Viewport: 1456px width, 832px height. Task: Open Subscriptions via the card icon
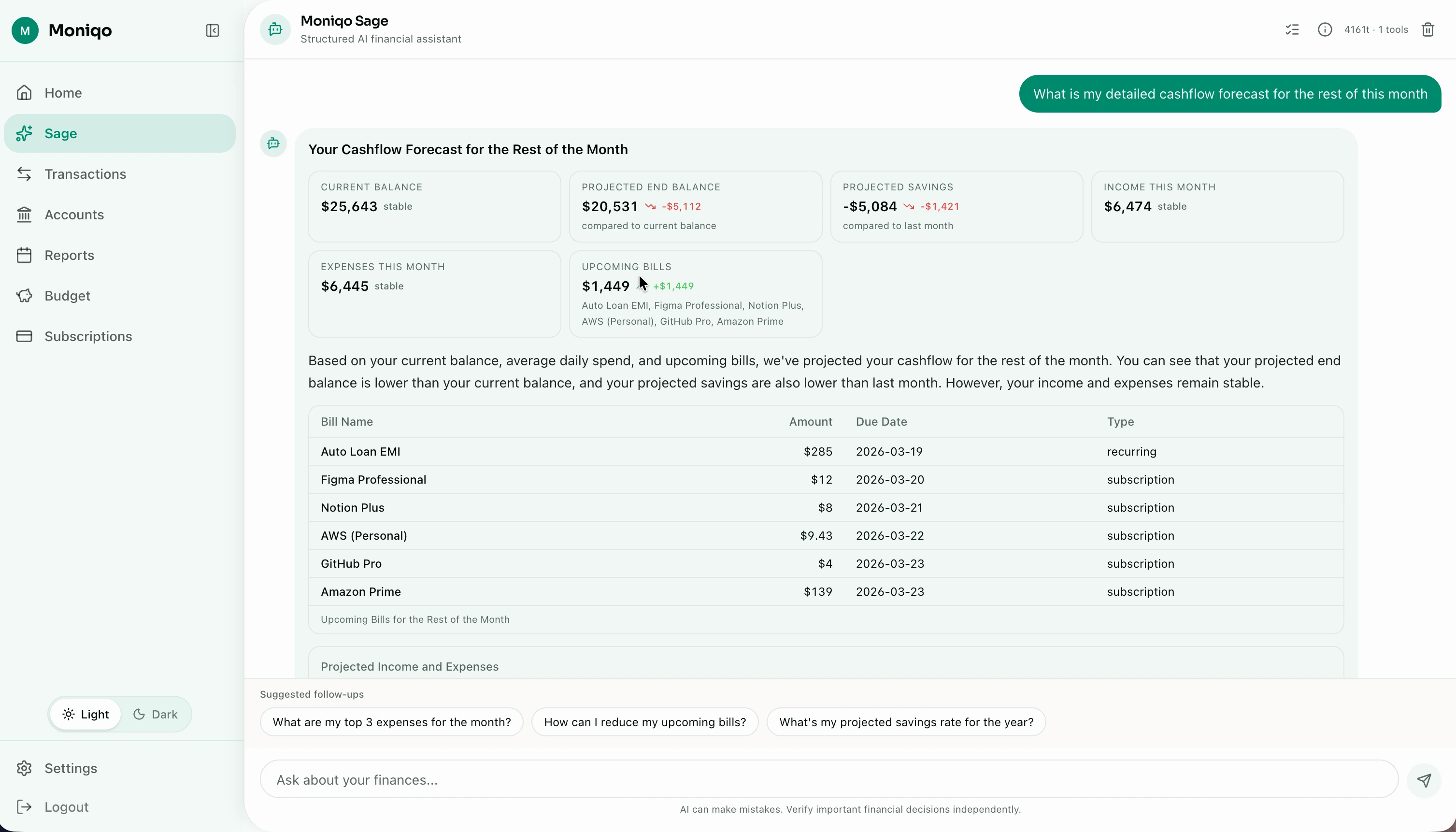24,336
